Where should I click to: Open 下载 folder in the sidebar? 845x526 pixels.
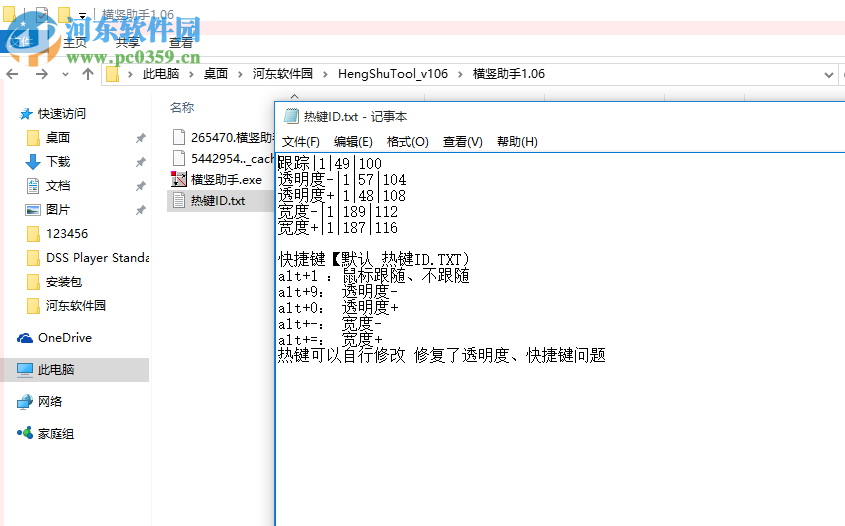(x=58, y=162)
